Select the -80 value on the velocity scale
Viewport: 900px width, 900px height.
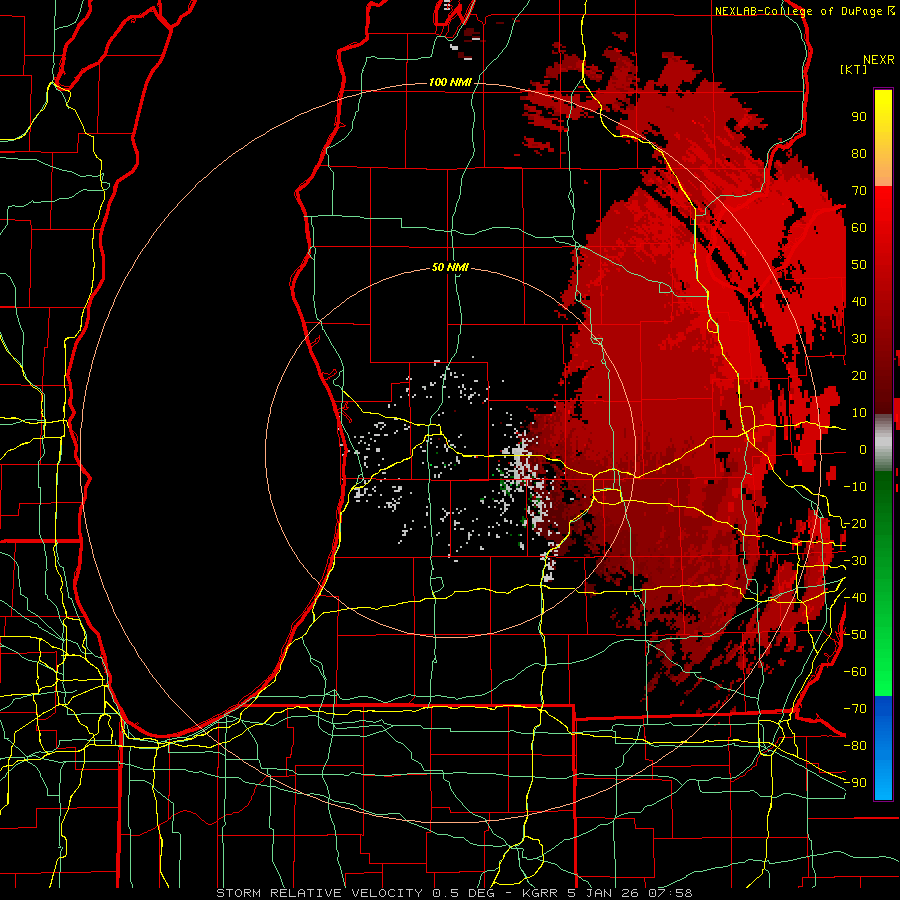coord(855,746)
